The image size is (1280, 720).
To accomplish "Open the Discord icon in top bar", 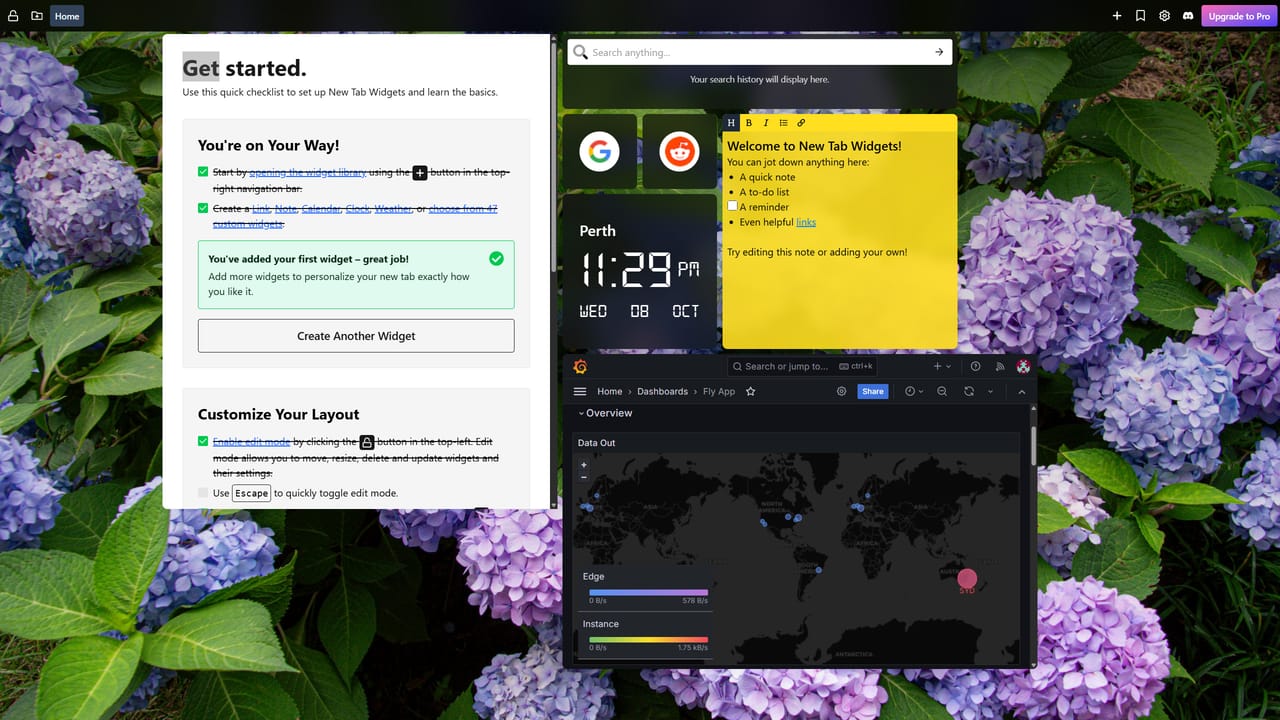I will pos(1188,16).
